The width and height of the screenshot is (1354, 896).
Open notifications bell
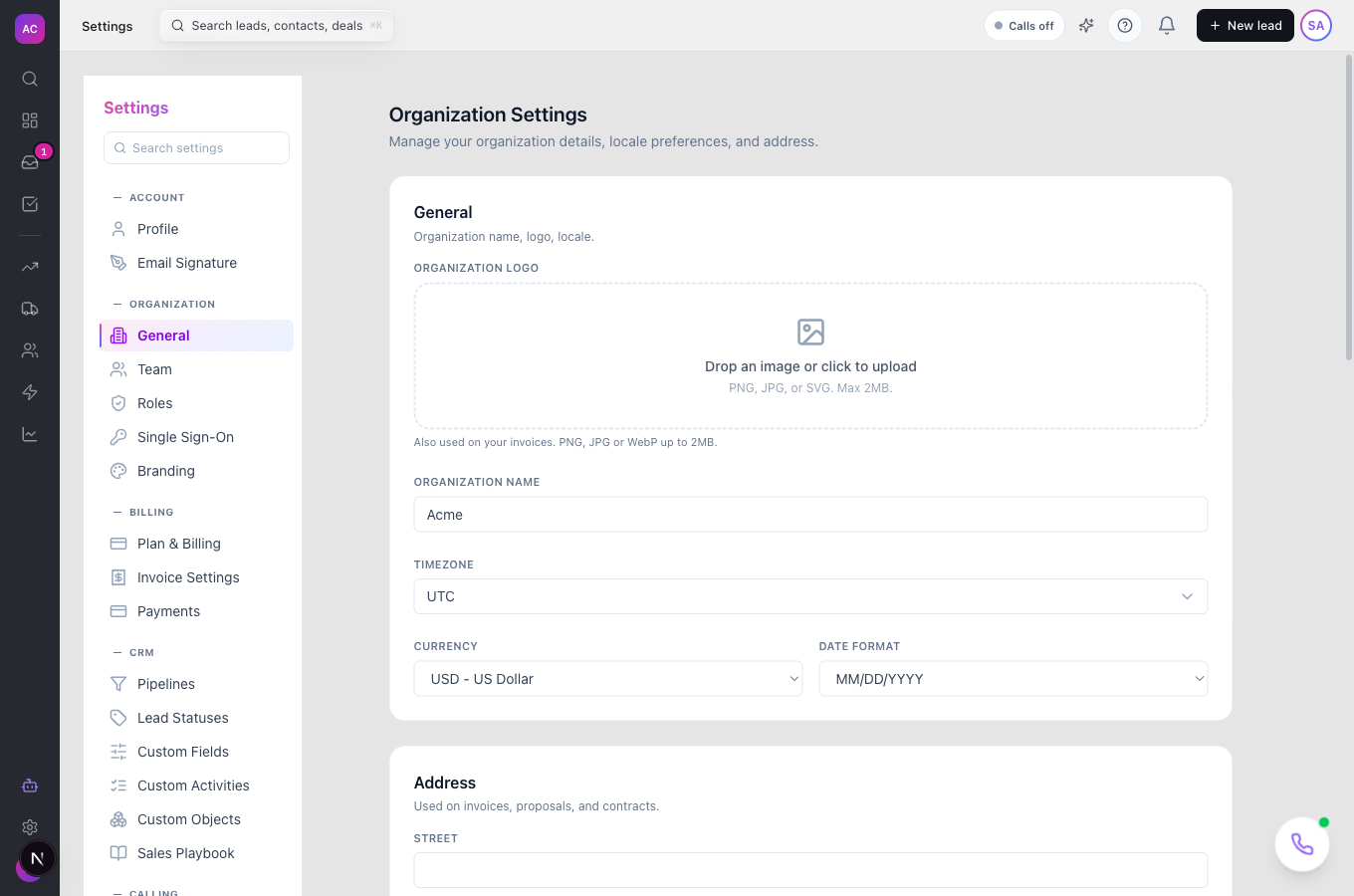tap(1167, 26)
